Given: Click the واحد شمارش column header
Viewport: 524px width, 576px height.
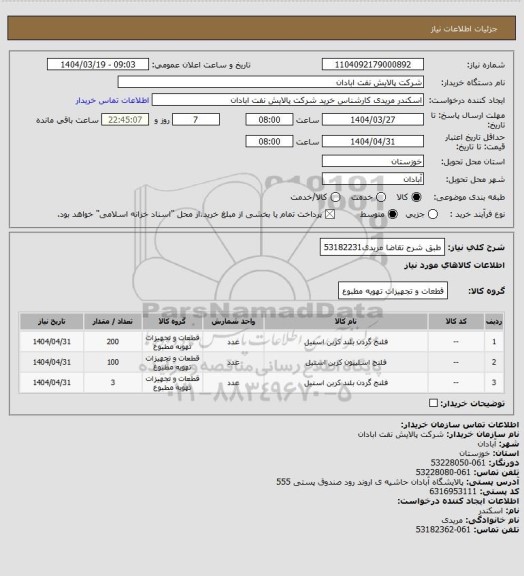Looking at the screenshot, I should [x=233, y=321].
